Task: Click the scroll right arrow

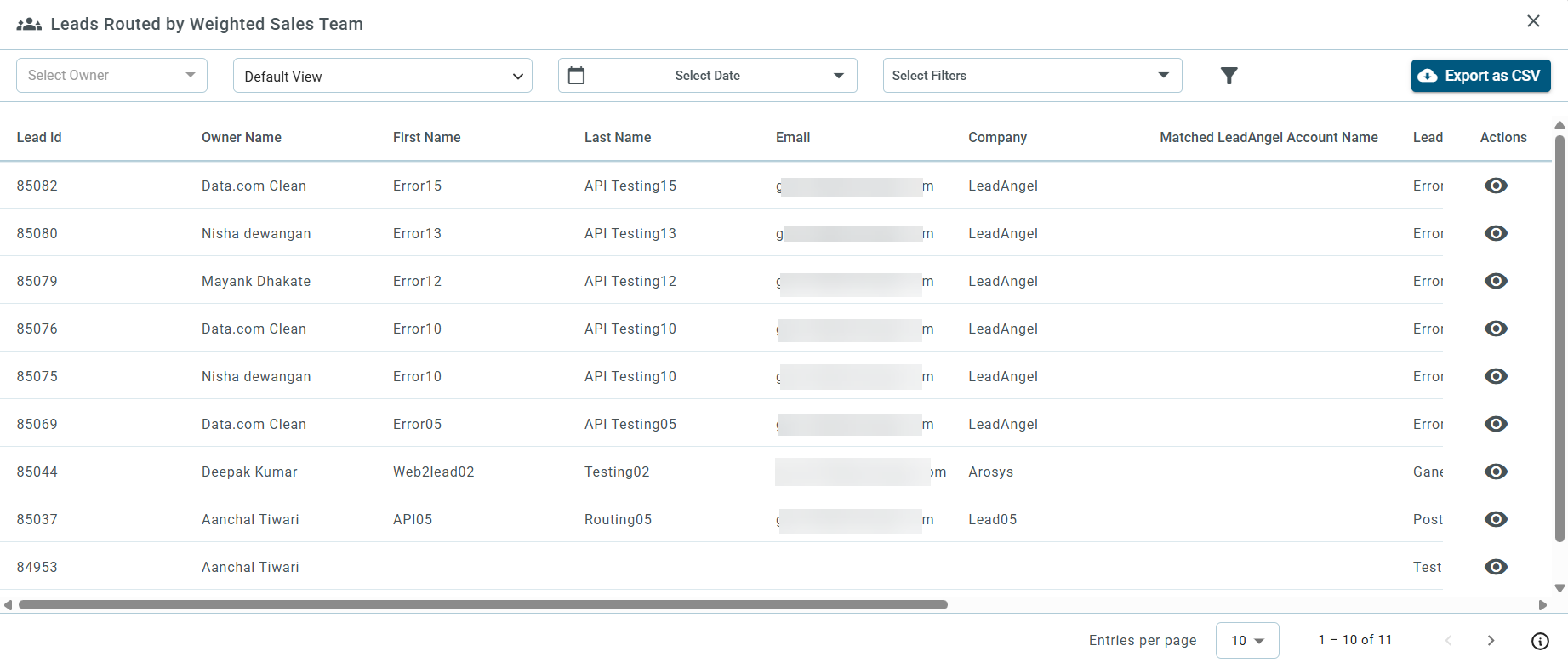Action: point(1542,605)
